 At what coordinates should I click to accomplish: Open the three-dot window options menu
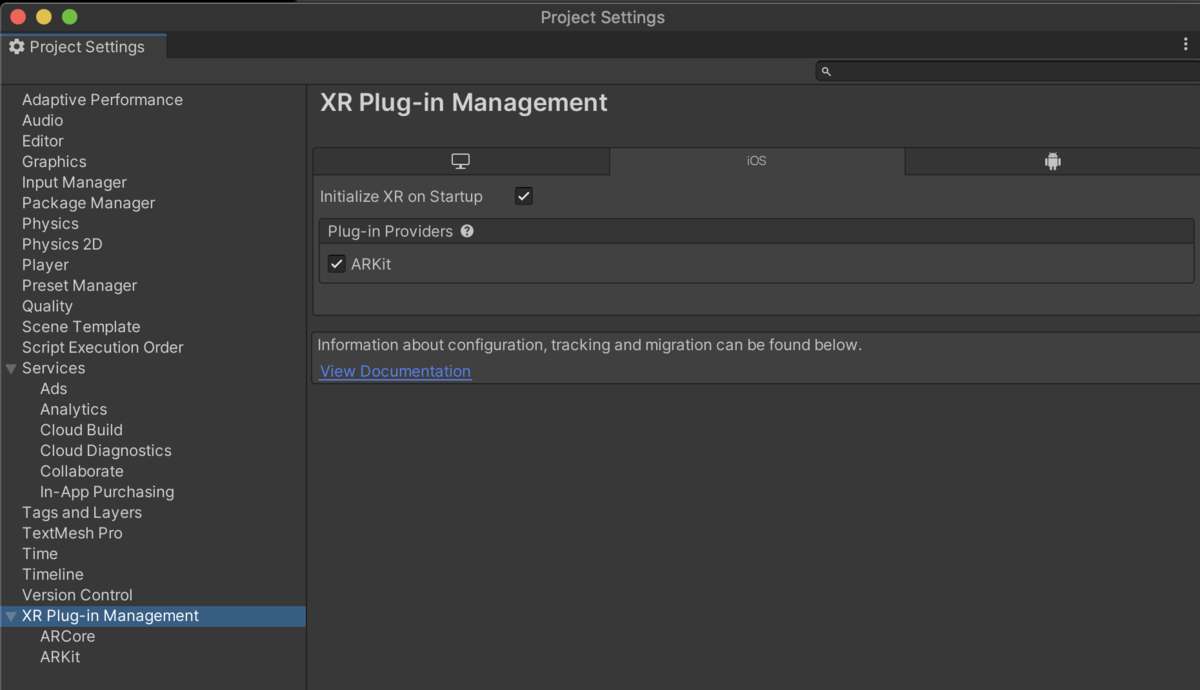pos(1186,45)
